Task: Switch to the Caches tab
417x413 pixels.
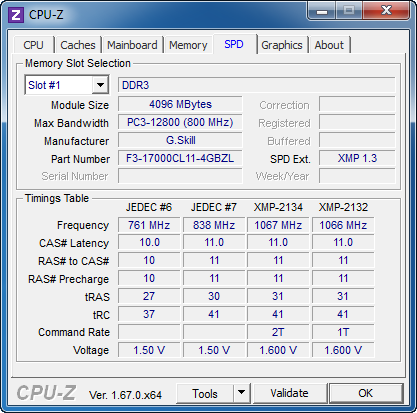Action: click(x=78, y=45)
